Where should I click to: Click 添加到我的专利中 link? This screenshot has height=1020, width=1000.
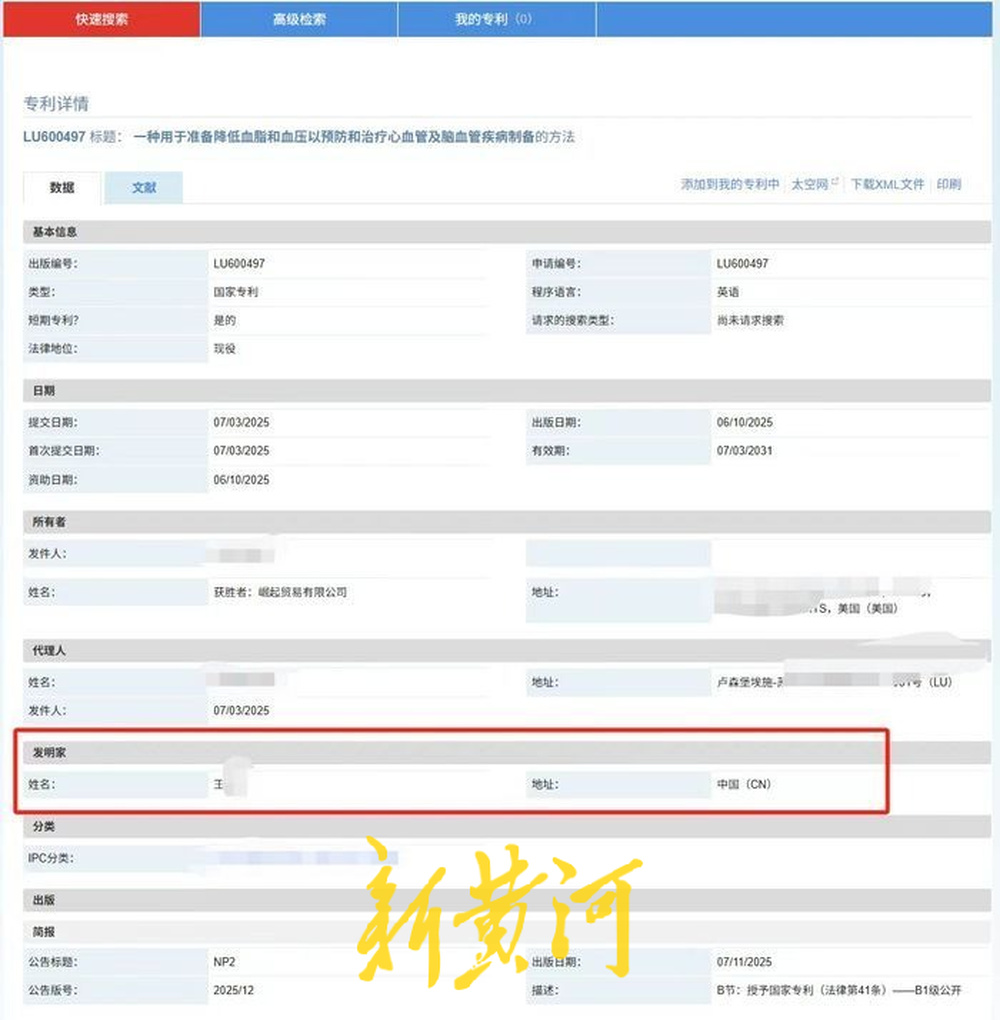pyautogui.click(x=730, y=185)
